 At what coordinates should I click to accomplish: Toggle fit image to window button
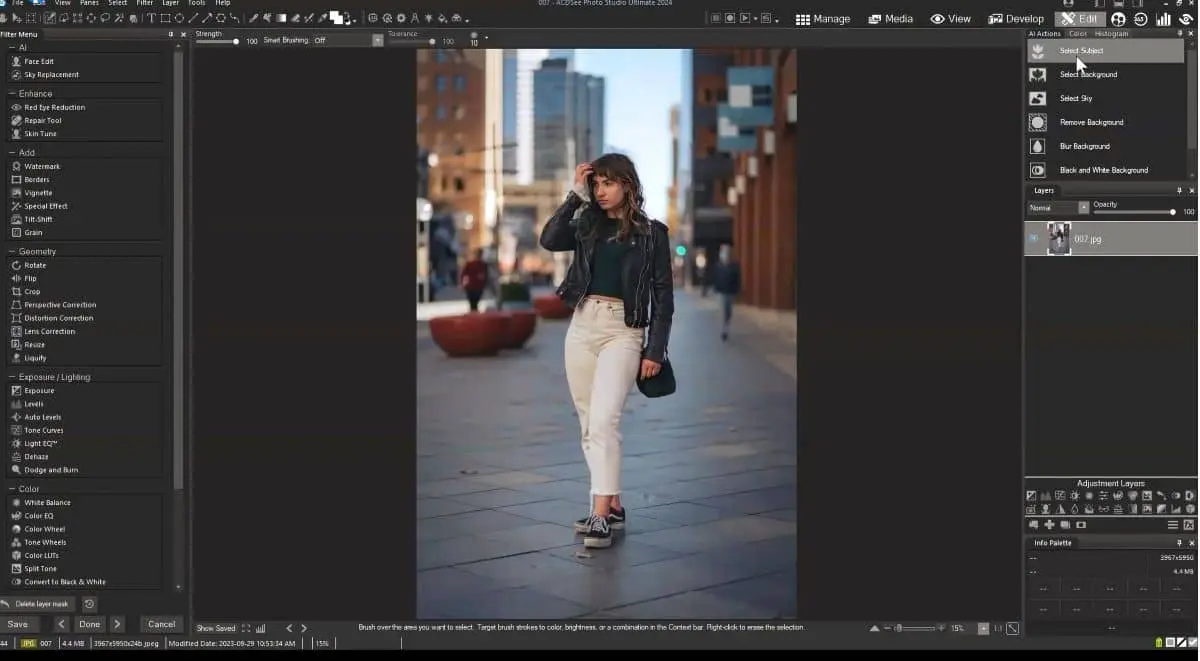click(x=1012, y=628)
